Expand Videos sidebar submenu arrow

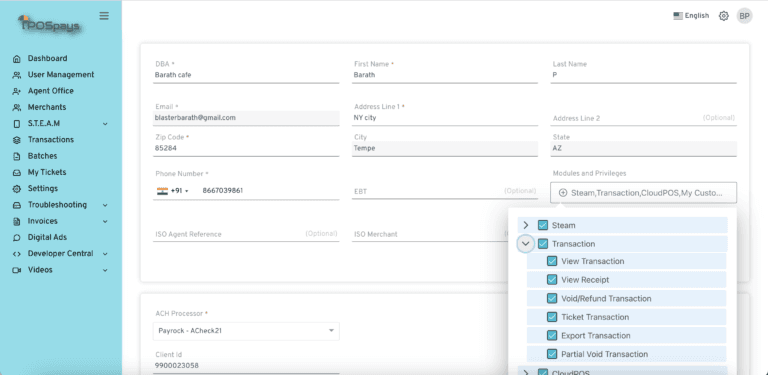105,270
